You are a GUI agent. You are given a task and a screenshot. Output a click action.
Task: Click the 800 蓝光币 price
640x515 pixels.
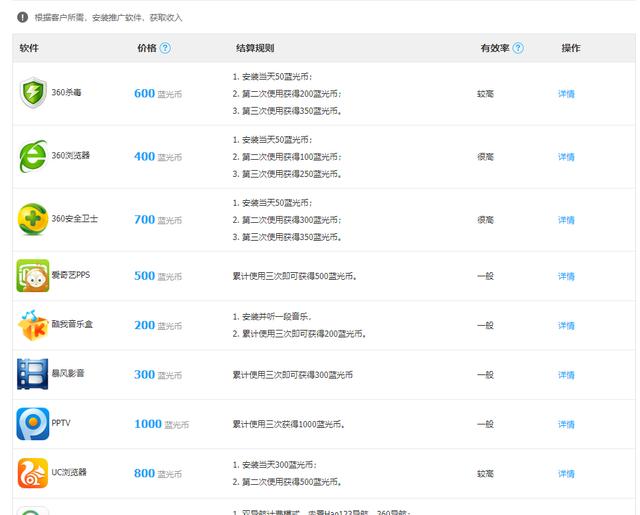(x=158, y=474)
